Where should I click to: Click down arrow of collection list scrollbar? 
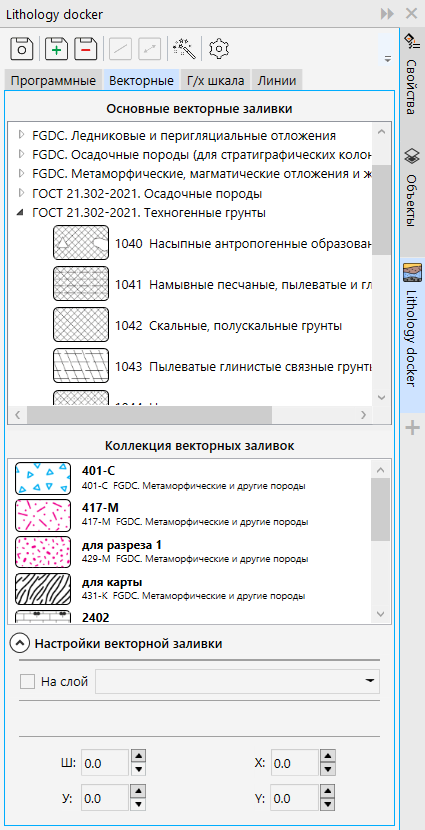(381, 614)
